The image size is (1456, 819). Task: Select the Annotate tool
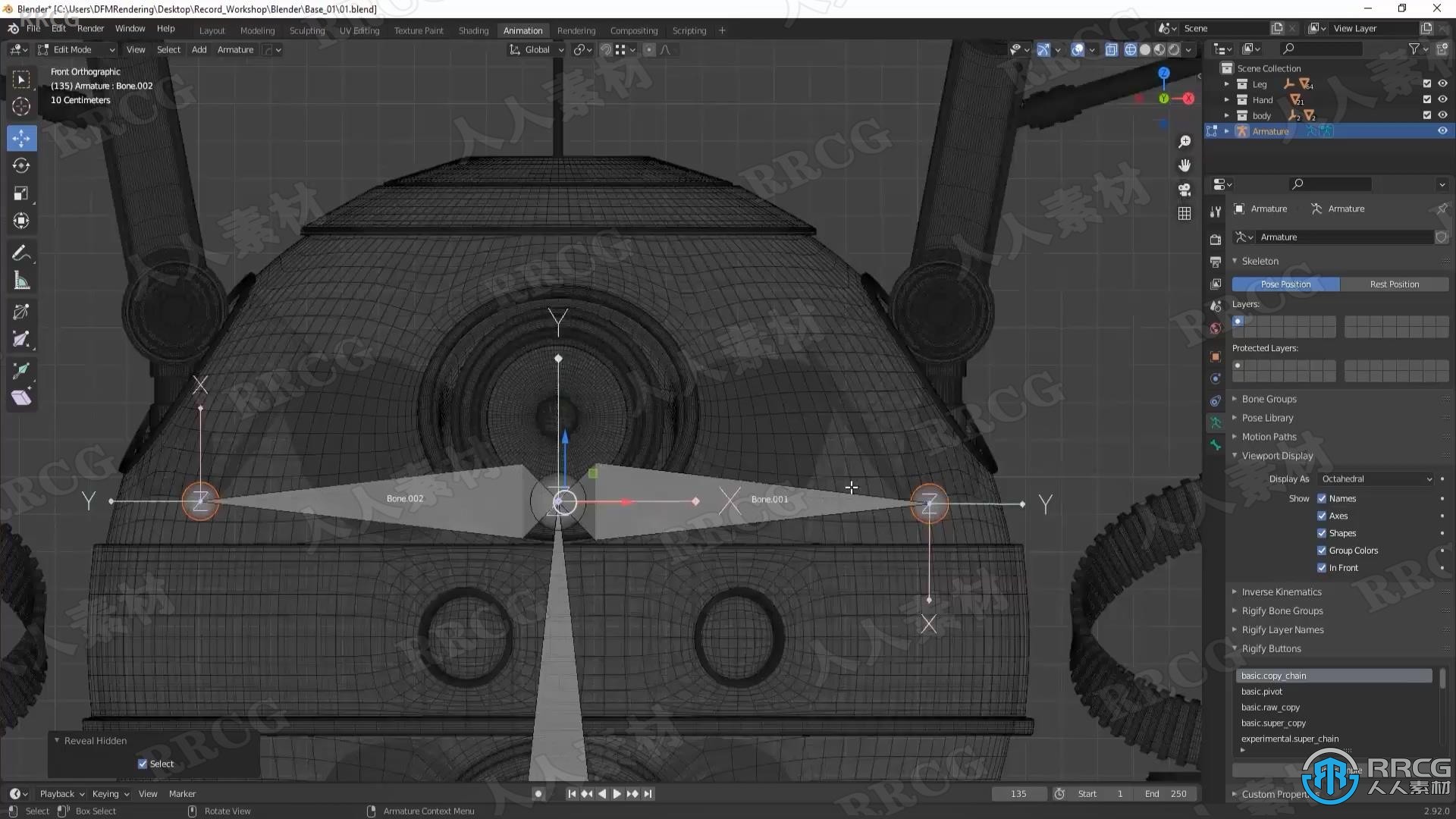click(21, 253)
